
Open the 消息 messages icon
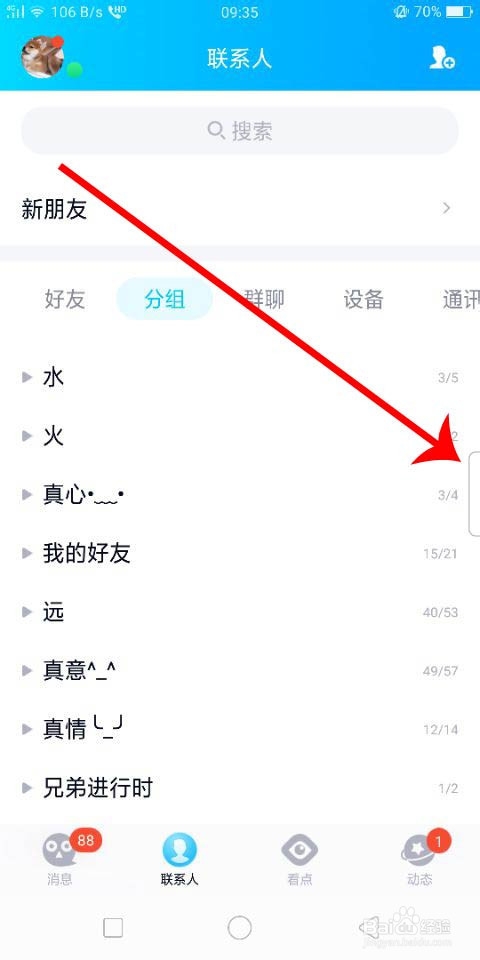59,850
